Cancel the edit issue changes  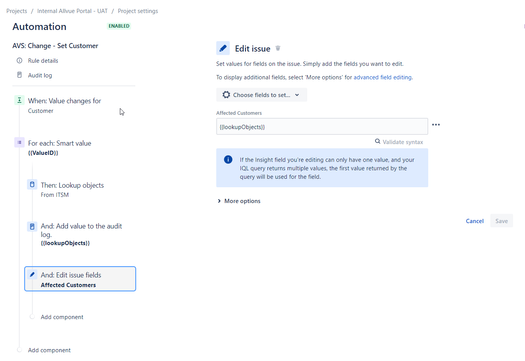tap(474, 221)
